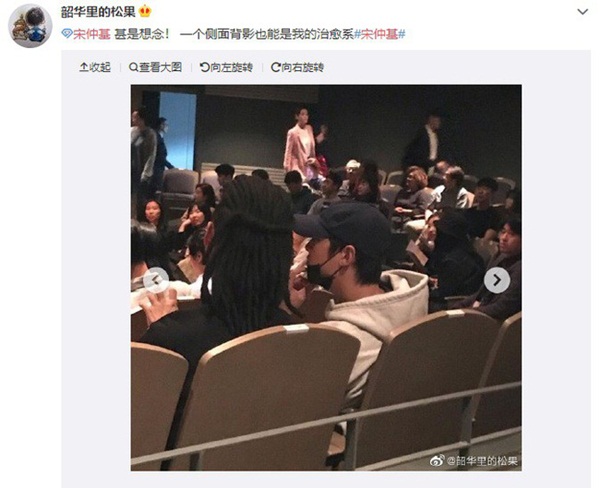The height and width of the screenshot is (488, 600).
Task: Click the crown membership badge icon
Action: click(x=145, y=11)
